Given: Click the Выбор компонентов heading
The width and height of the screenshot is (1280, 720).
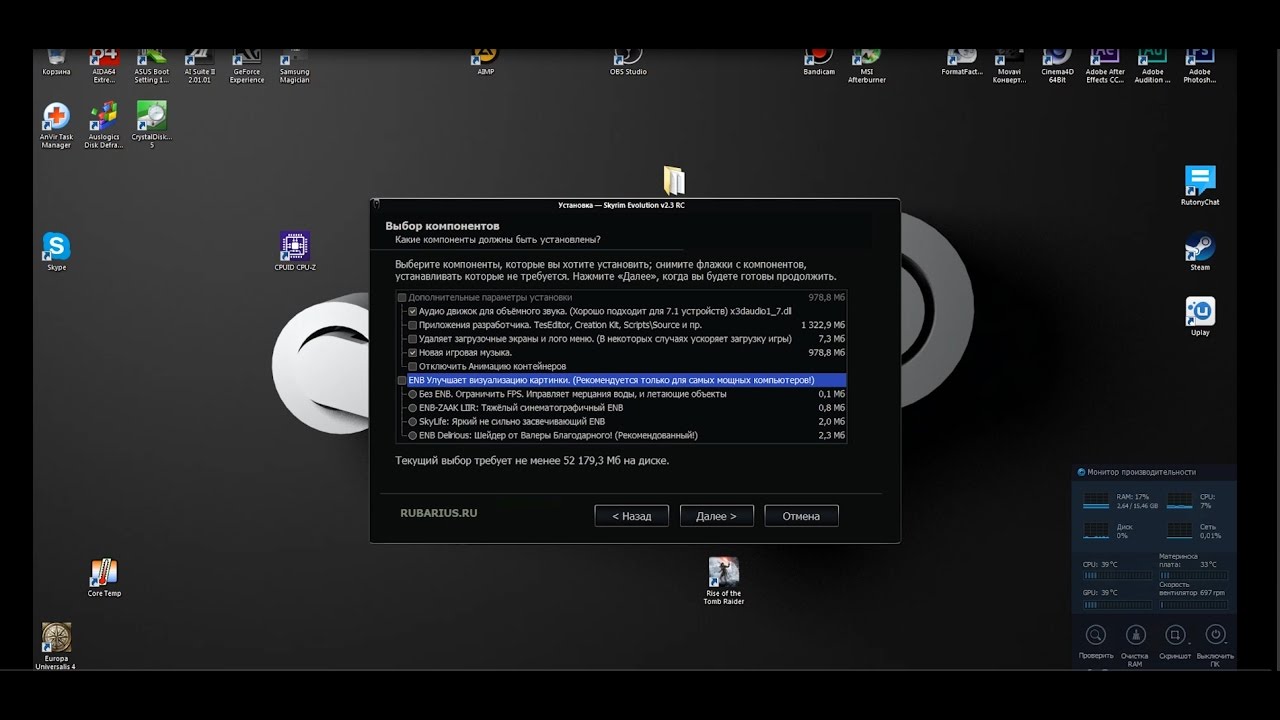Looking at the screenshot, I should pyautogui.click(x=442, y=226).
